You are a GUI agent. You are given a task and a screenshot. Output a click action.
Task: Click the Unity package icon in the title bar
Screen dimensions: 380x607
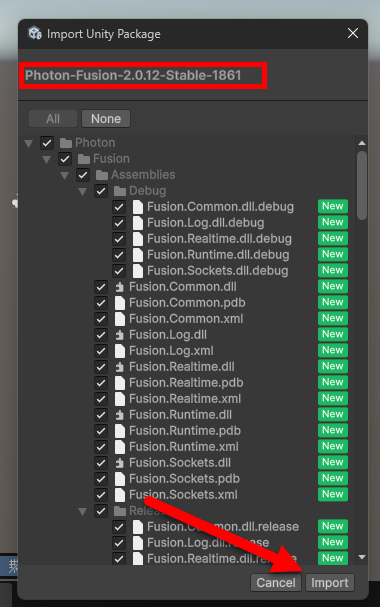tap(35, 33)
